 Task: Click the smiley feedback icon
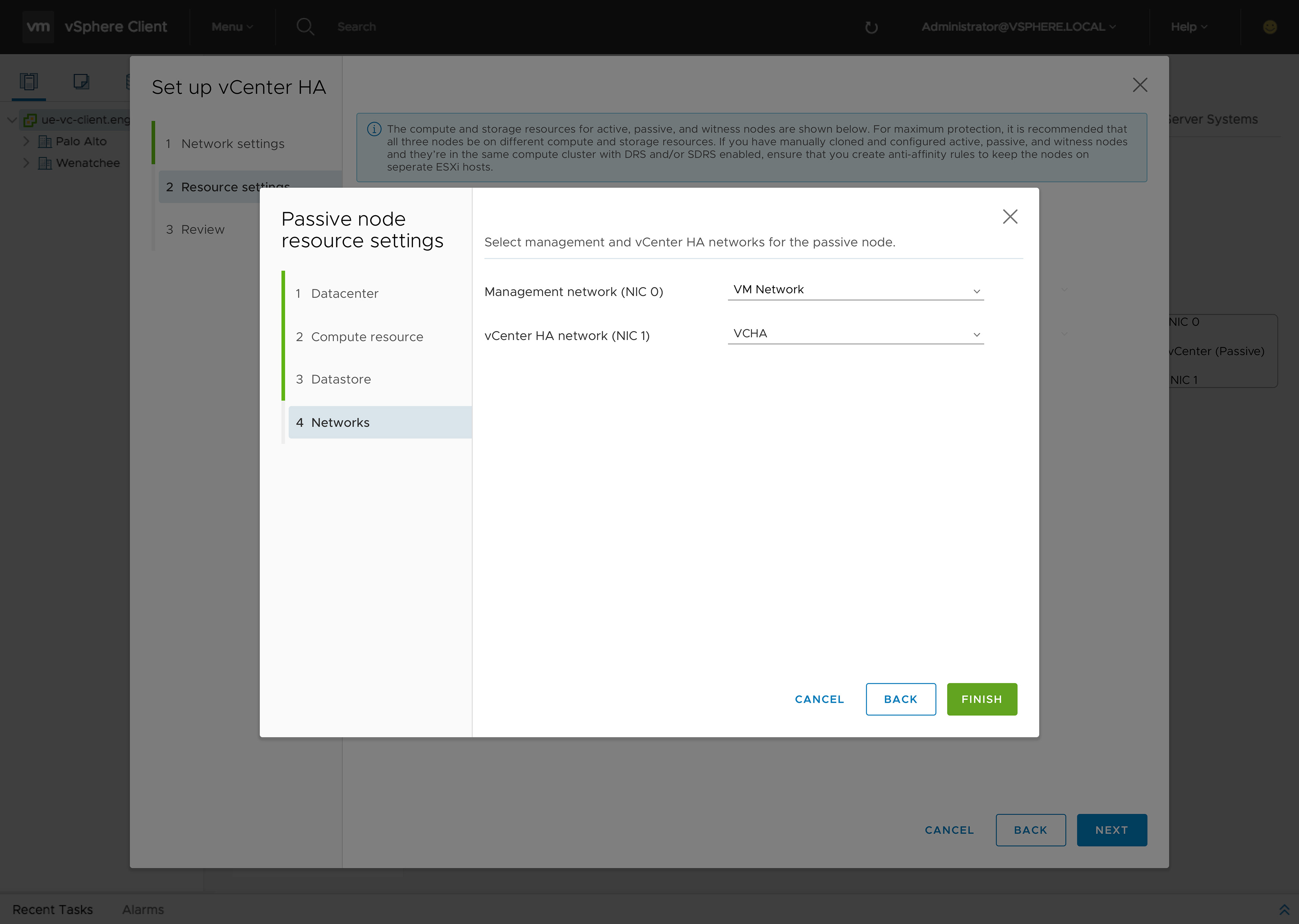(x=1270, y=27)
